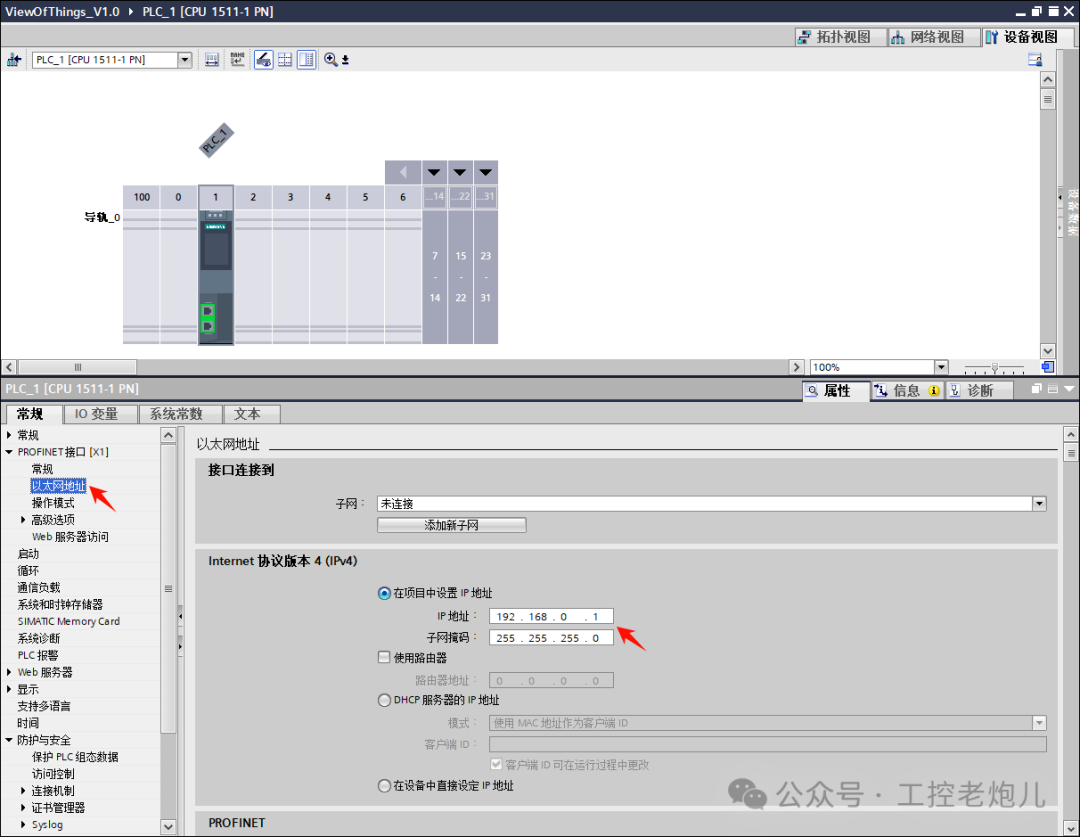The height and width of the screenshot is (837, 1080).
Task: Switch to the 诊断 tab at the bottom
Action: point(978,390)
